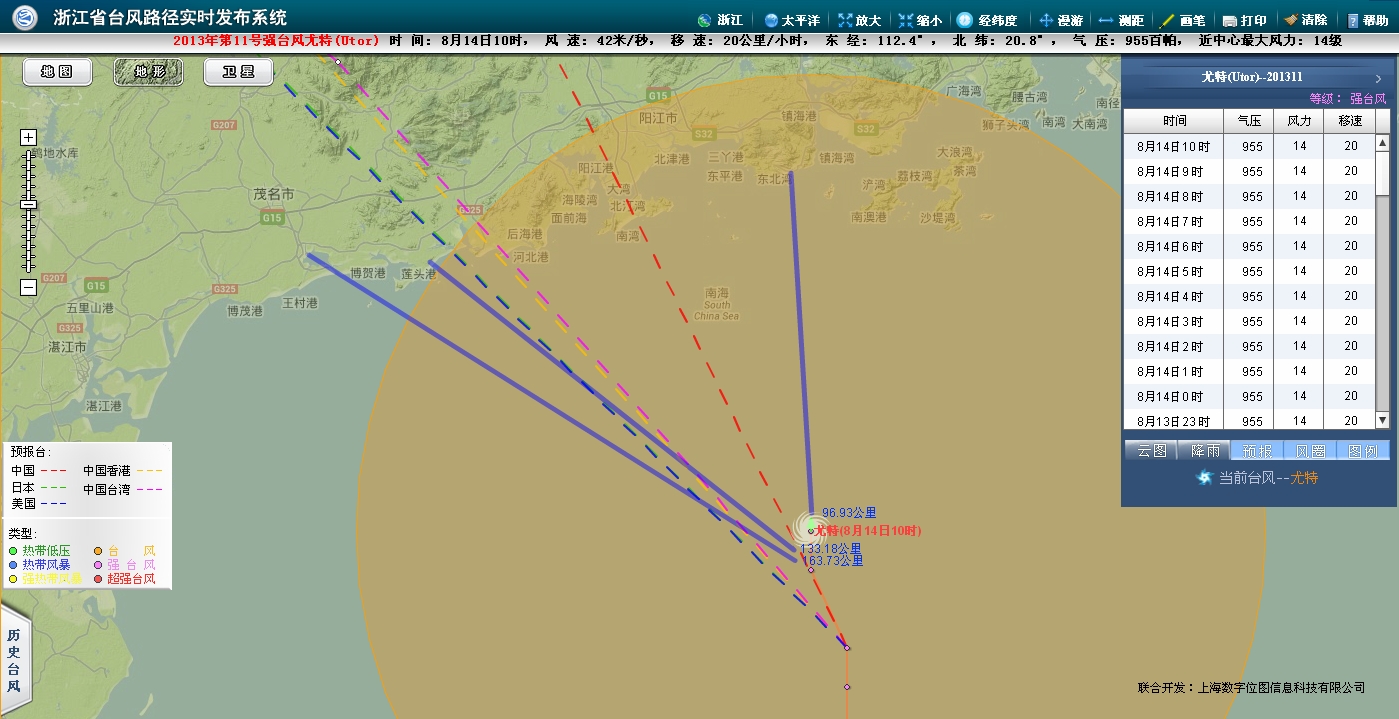Screen dimensions: 1399x719
Task: Switch basemap to 地图 mode
Action: [x=57, y=72]
